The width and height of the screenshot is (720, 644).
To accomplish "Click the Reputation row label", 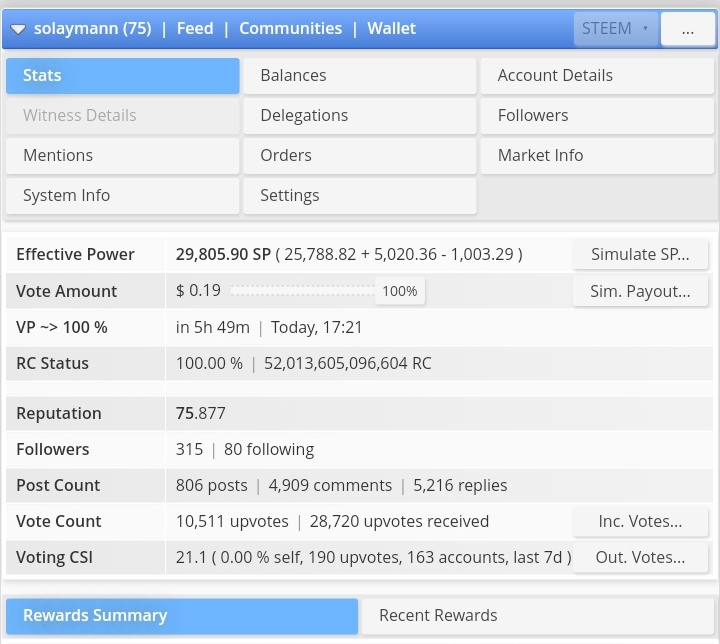I will point(59,413).
